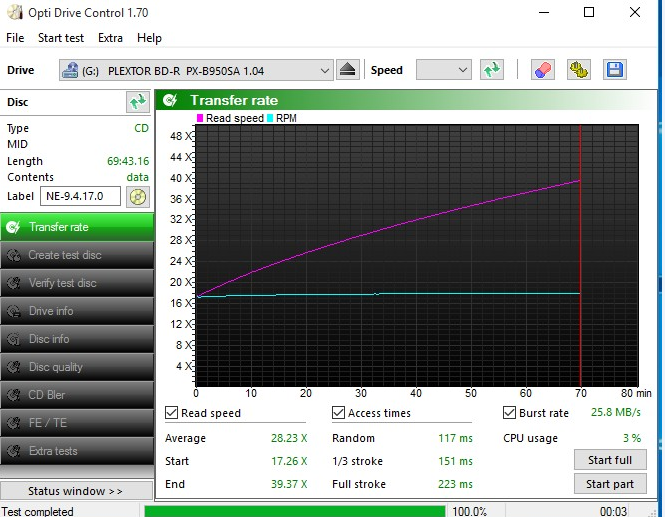The height and width of the screenshot is (517, 665).
Task: Open the CD Bler panel
Action: pyautogui.click(x=77, y=395)
